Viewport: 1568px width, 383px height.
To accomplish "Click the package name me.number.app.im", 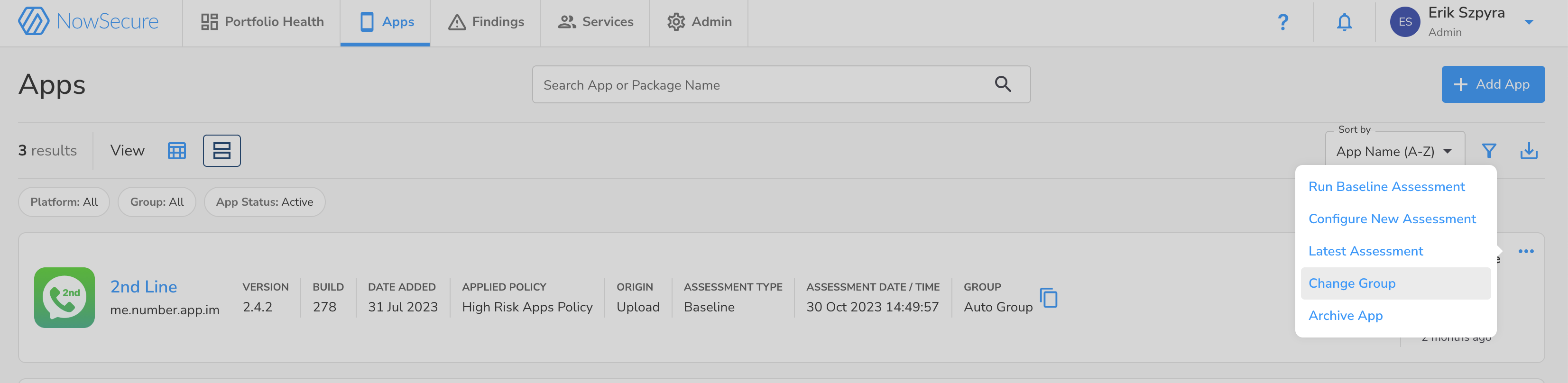I will pos(165,310).
